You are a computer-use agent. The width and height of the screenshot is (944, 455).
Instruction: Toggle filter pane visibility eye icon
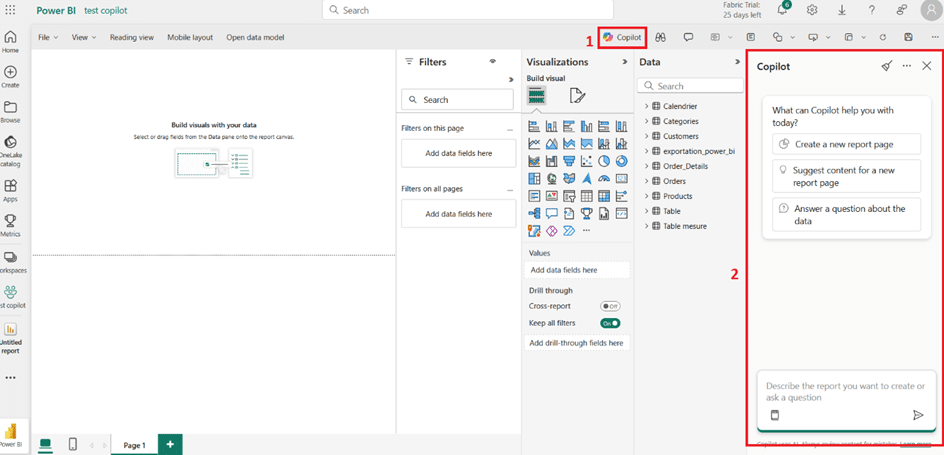coord(492,61)
